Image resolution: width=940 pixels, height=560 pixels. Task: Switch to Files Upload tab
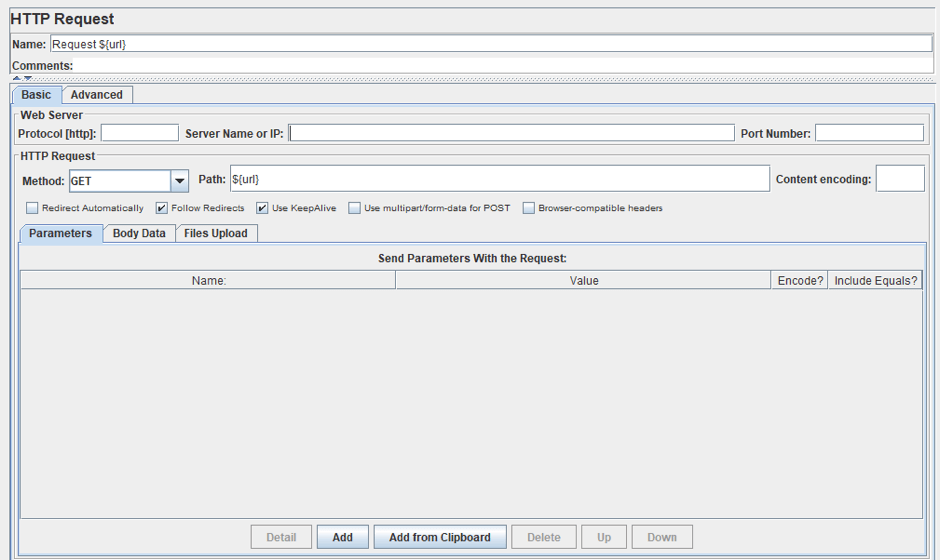216,233
